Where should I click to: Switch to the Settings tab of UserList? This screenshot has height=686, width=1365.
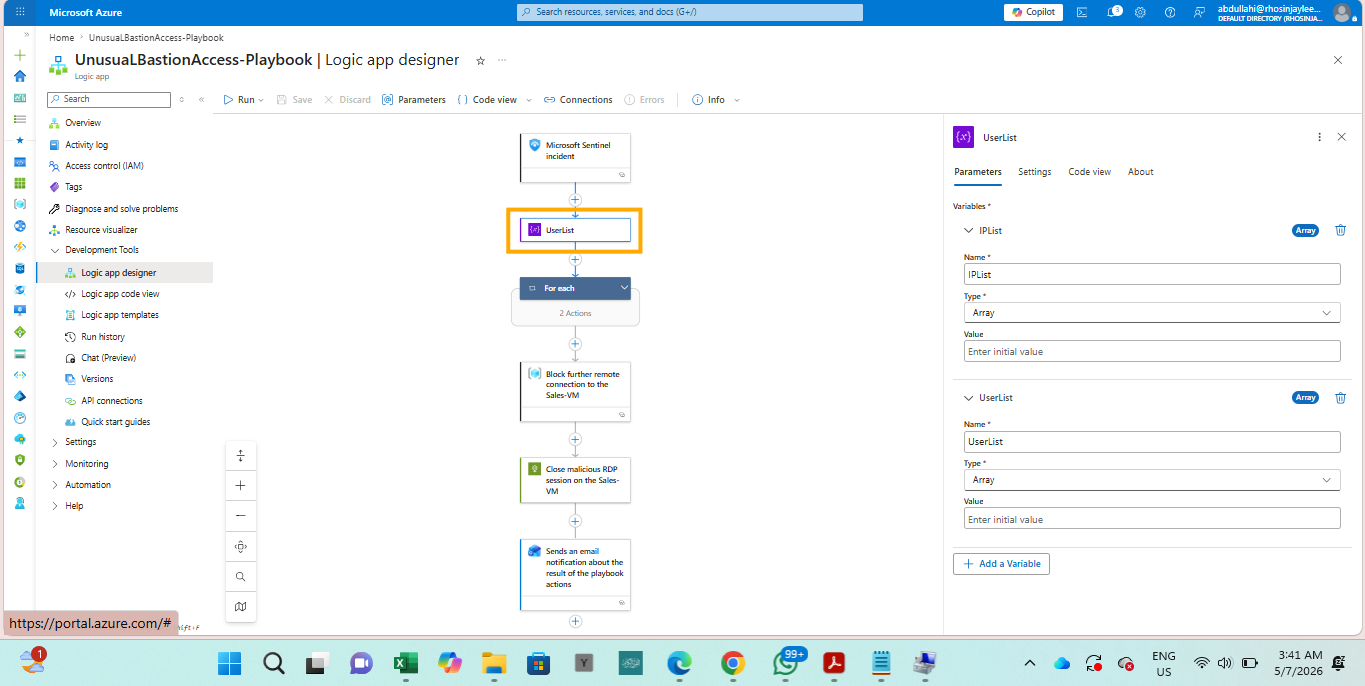tap(1035, 172)
